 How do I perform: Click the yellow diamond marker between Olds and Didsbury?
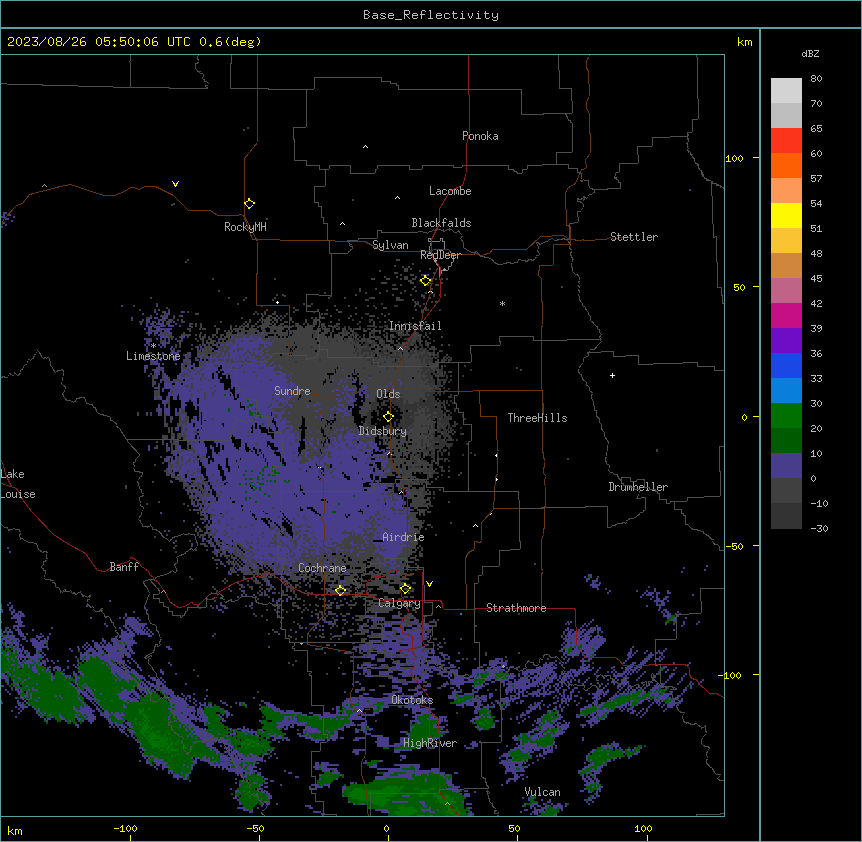pos(388,417)
